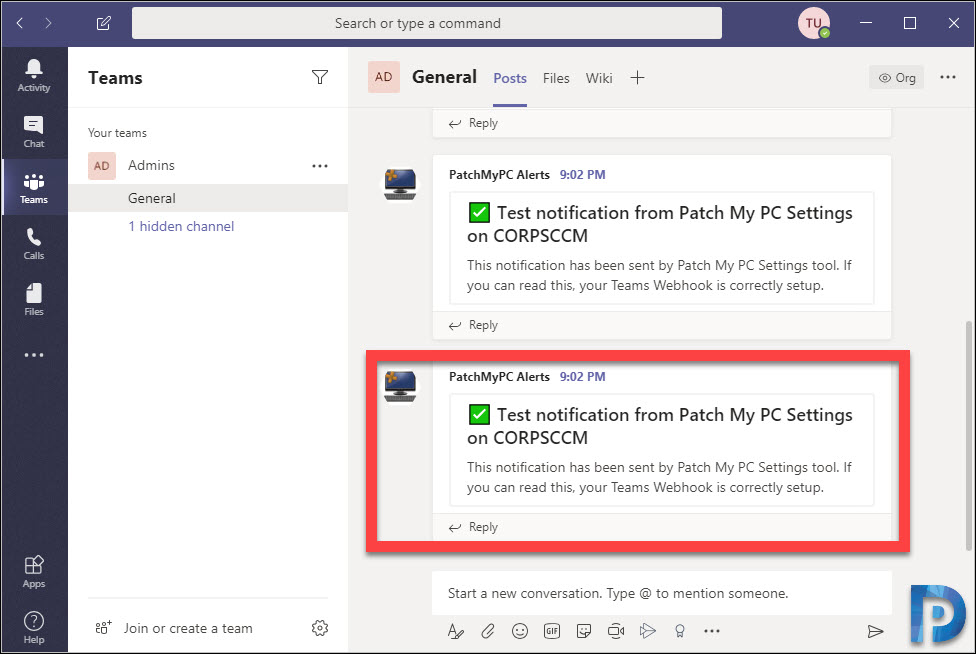Select the General channel in list
This screenshot has width=976, height=654.
[x=209, y=199]
